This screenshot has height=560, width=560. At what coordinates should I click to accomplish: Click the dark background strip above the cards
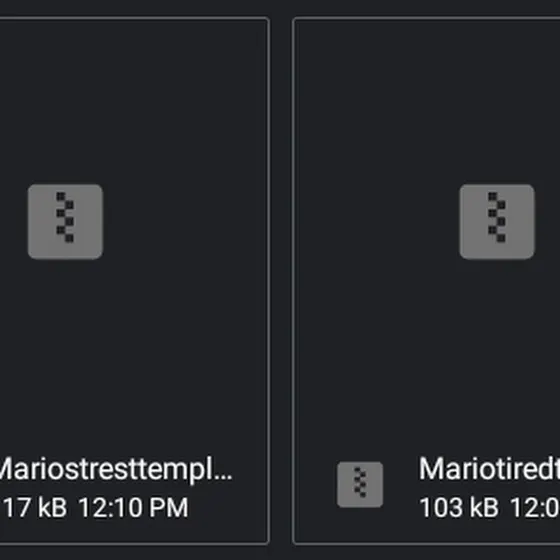(280, 7)
